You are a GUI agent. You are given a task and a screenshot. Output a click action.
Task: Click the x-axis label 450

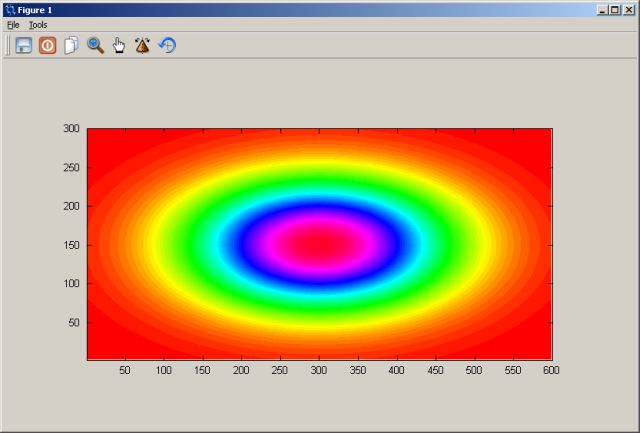click(436, 370)
